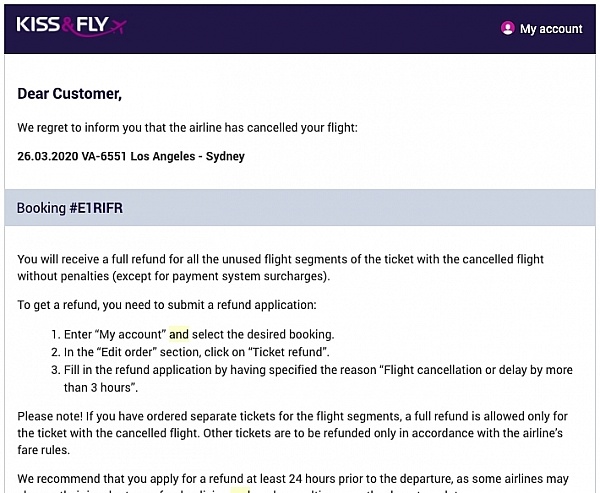The width and height of the screenshot is (600, 493).
Task: Click the Booking #E1RIFR section bar
Action: pos(300,207)
